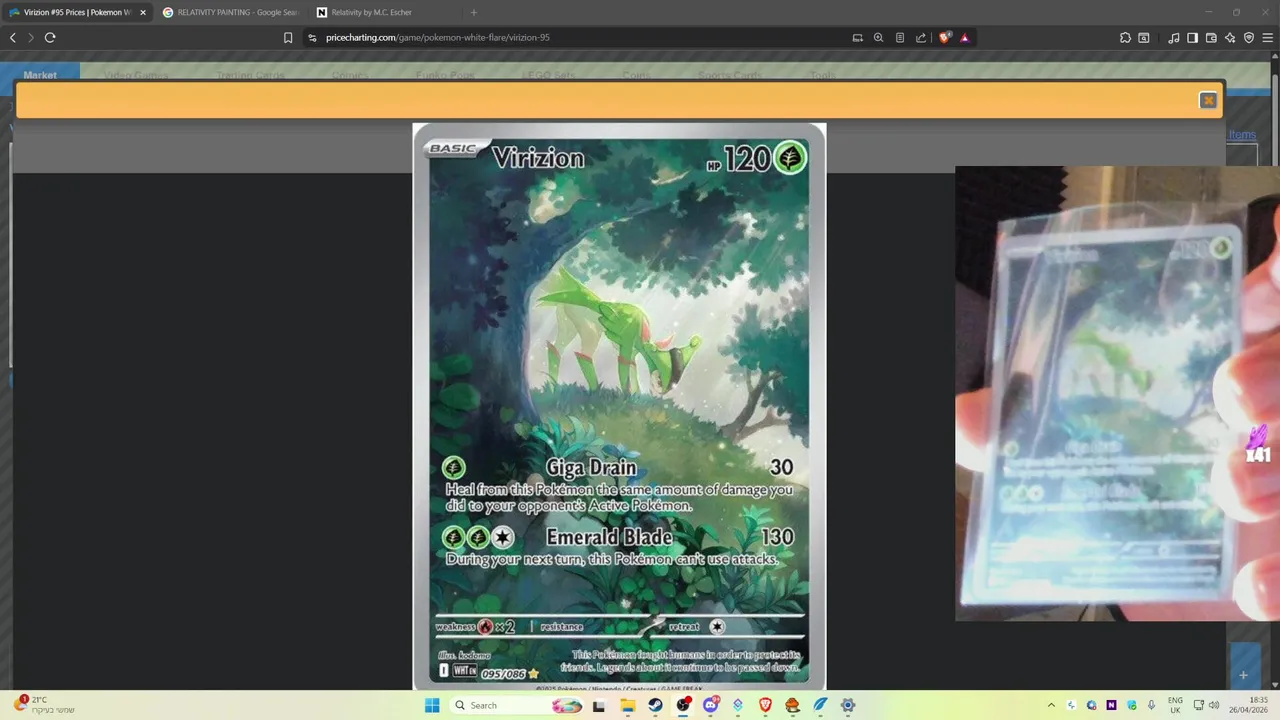Bookmark this page
This screenshot has width=1280, height=720.
point(288,38)
